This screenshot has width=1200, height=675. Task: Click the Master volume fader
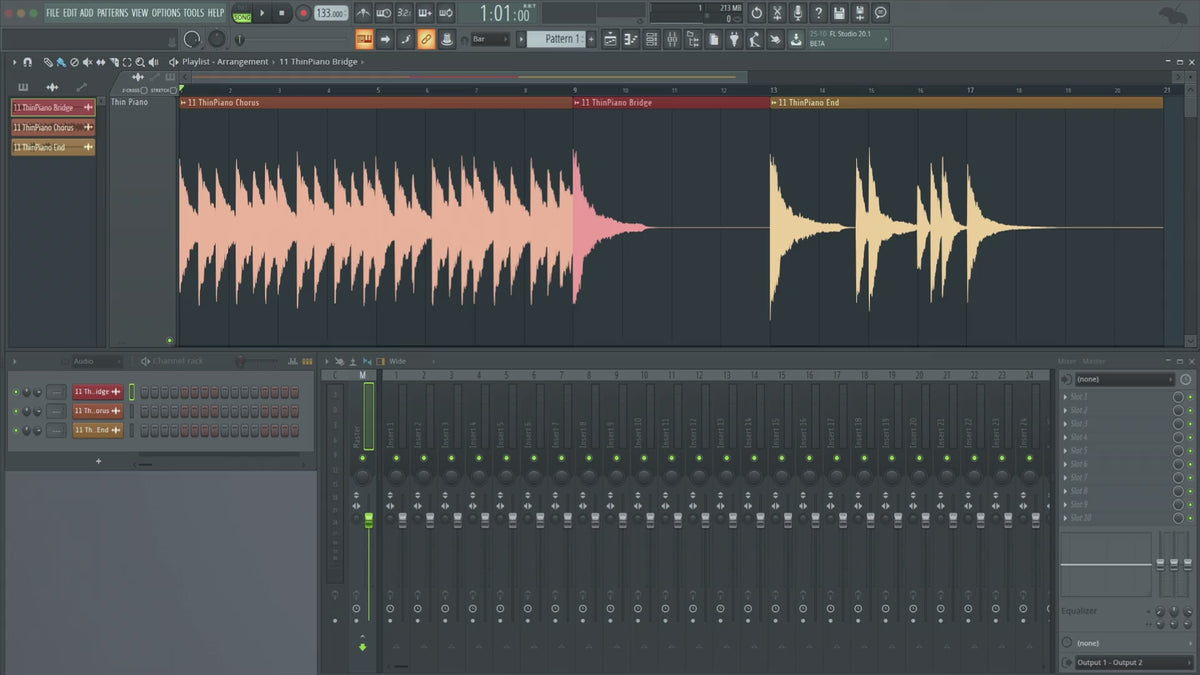click(x=368, y=519)
